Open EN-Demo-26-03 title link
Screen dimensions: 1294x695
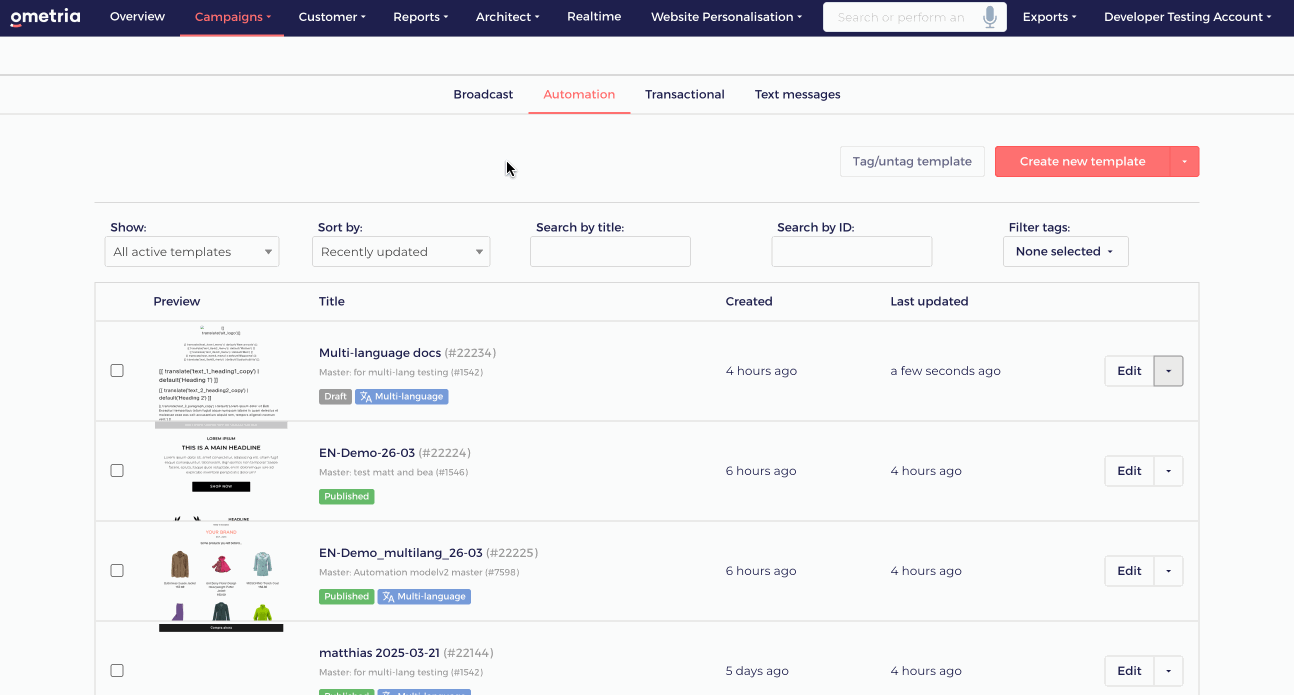pyautogui.click(x=367, y=453)
